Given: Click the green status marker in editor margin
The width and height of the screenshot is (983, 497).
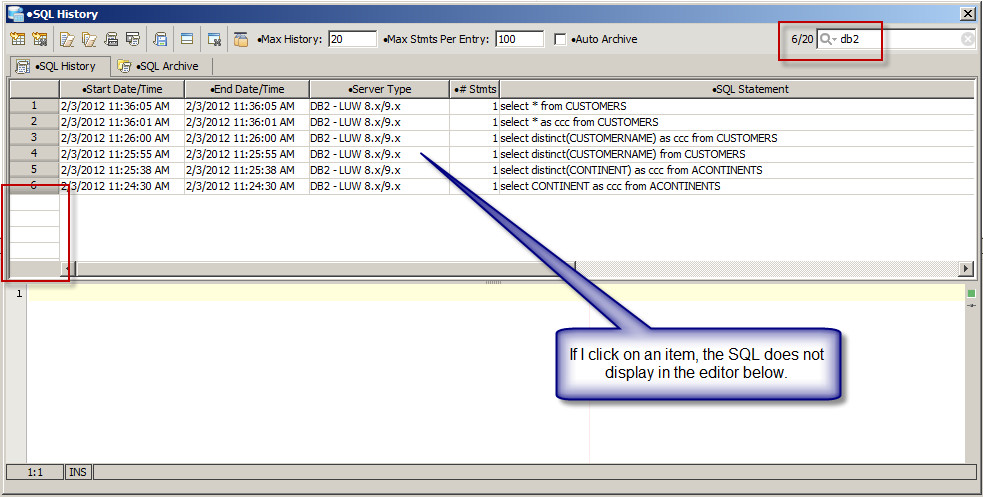Looking at the screenshot, I should pyautogui.click(x=971, y=293).
